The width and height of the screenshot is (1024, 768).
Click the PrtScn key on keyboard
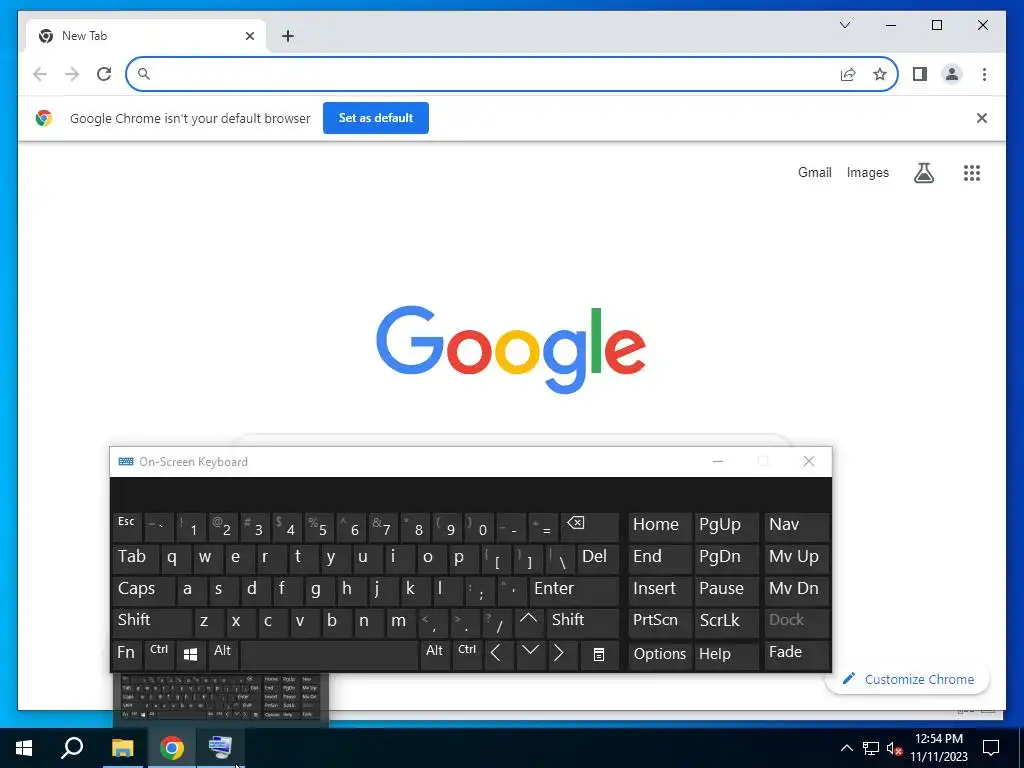click(x=660, y=622)
